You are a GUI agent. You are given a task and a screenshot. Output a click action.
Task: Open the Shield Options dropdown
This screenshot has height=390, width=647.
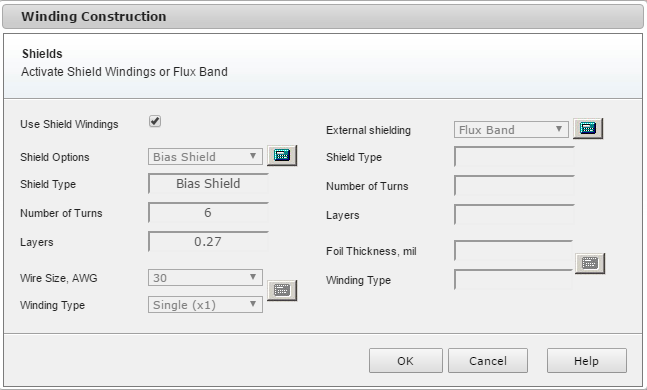205,157
